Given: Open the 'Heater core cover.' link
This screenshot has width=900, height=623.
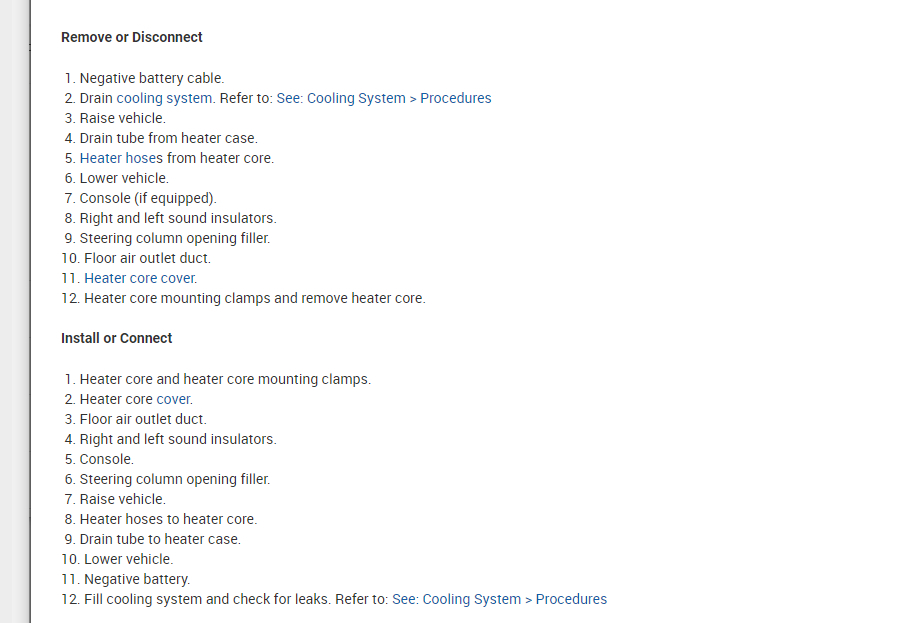Looking at the screenshot, I should [140, 278].
